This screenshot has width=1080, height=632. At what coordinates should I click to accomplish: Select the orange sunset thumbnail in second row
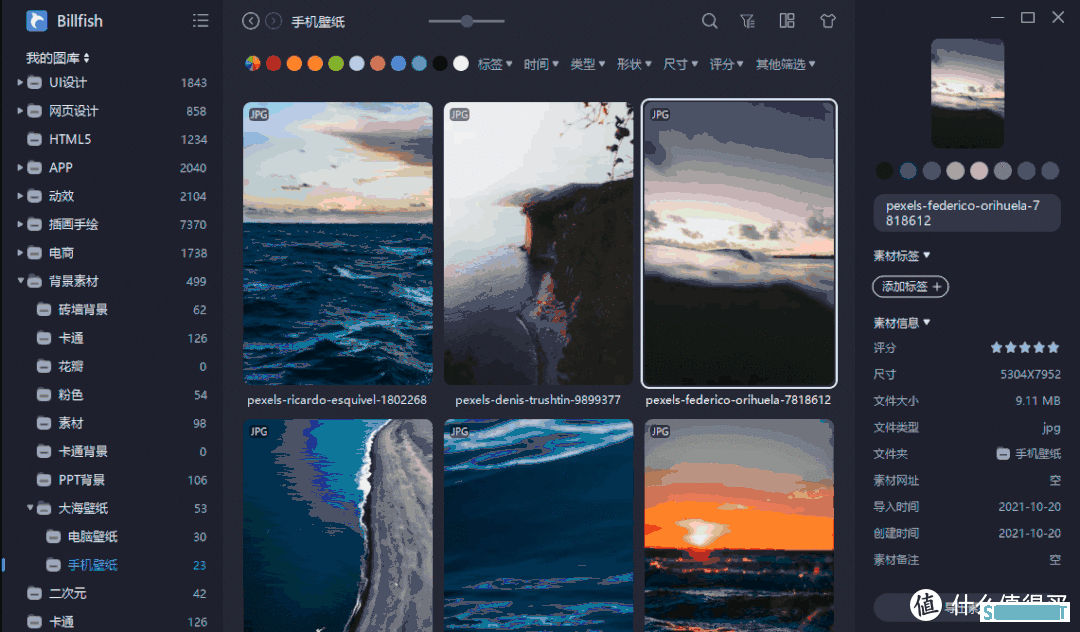739,525
